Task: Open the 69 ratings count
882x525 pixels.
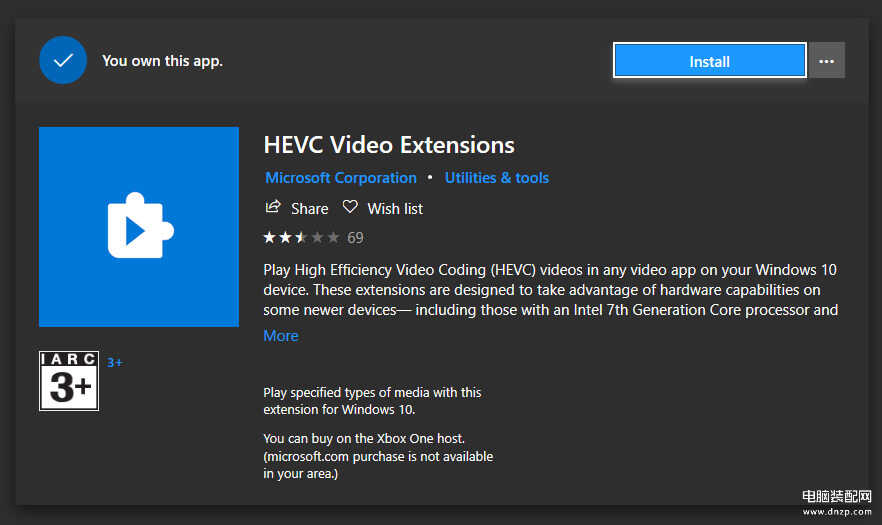Action: tap(355, 237)
